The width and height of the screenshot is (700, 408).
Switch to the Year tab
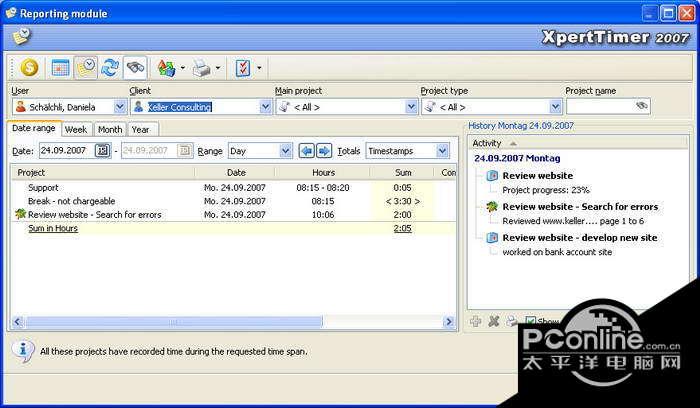pos(141,129)
